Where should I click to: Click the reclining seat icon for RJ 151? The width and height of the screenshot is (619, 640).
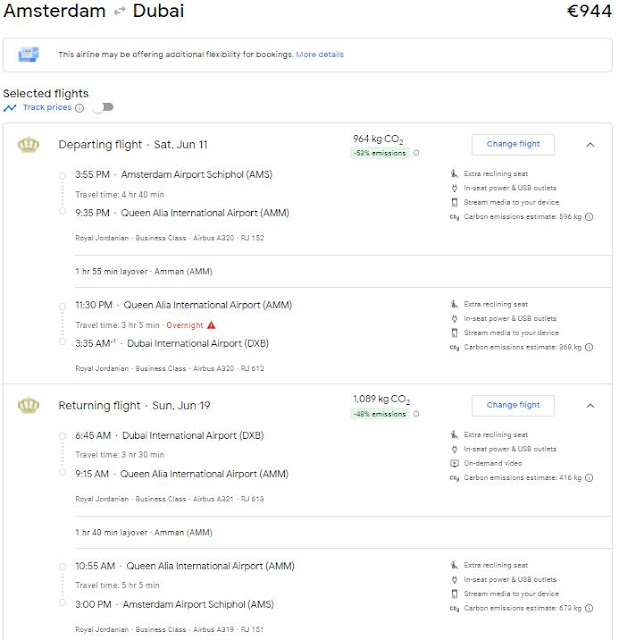(454, 565)
